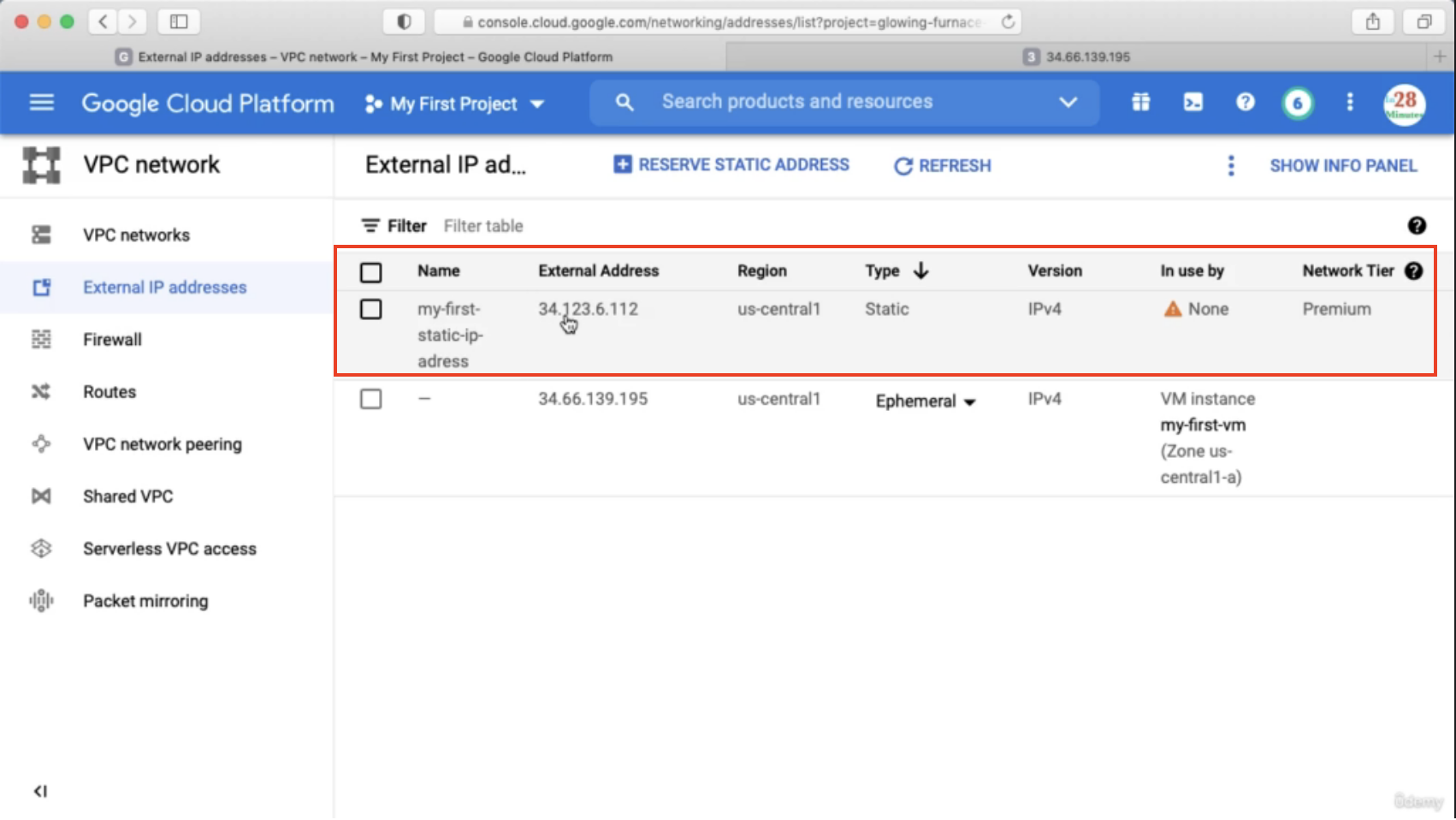The width and height of the screenshot is (1456, 820).
Task: Open the my-first-vm instance link
Action: pos(1203,425)
